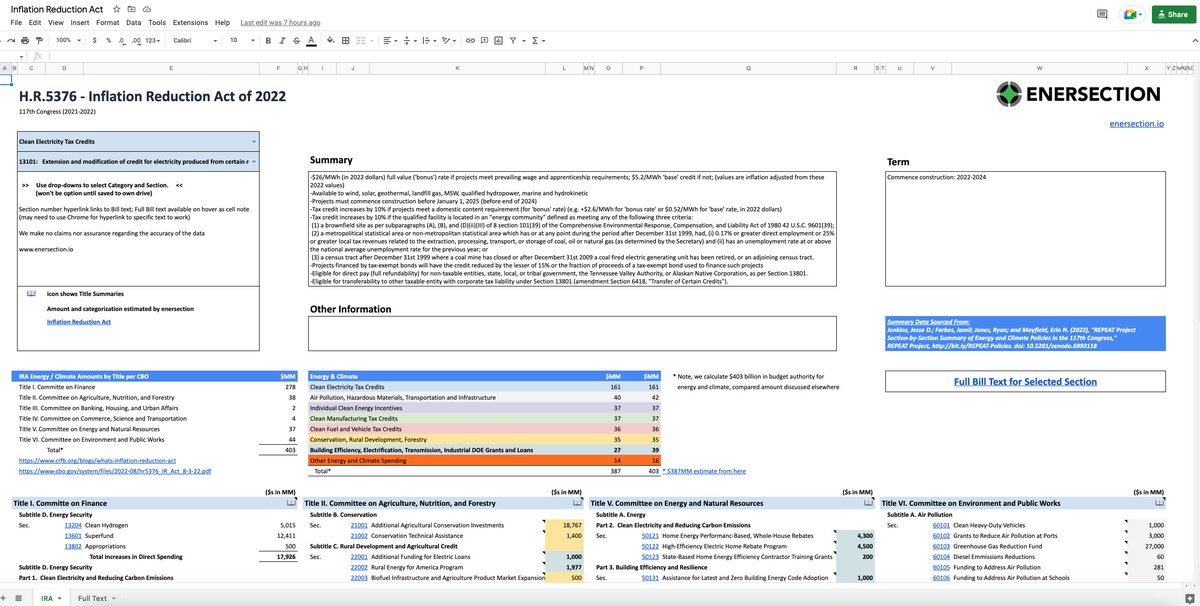Open the zoom 100% dropdown
This screenshot has width=1200, height=606.
tap(68, 40)
